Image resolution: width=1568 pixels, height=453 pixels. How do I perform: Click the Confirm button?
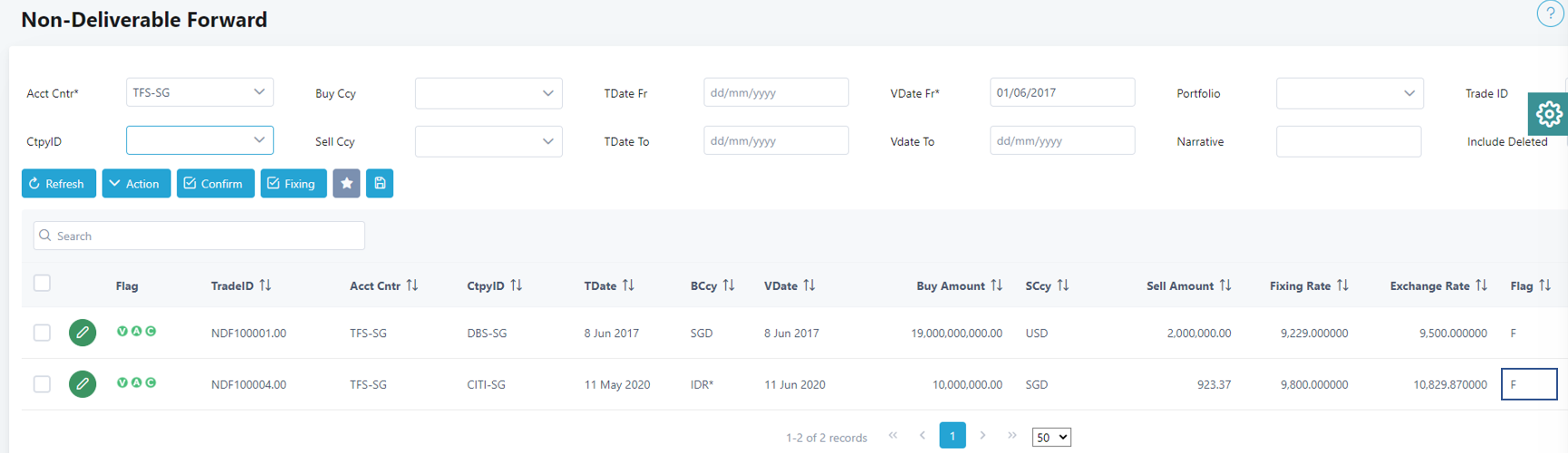point(215,184)
